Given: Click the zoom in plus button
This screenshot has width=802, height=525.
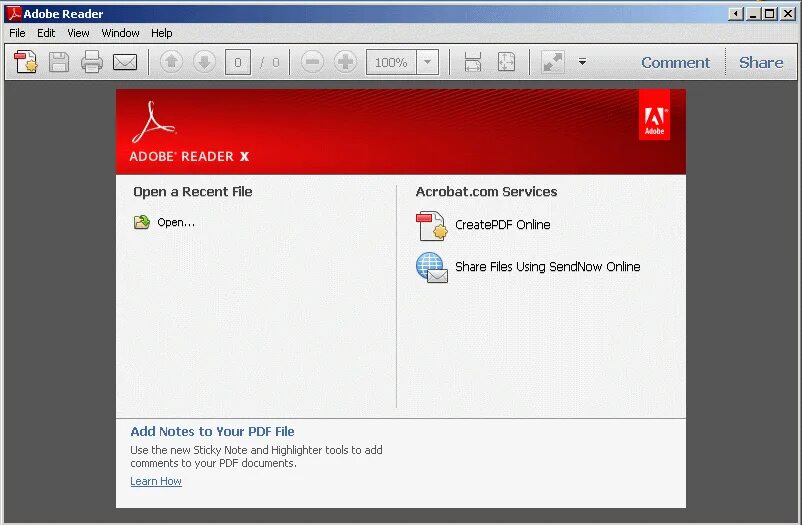Looking at the screenshot, I should point(345,62).
